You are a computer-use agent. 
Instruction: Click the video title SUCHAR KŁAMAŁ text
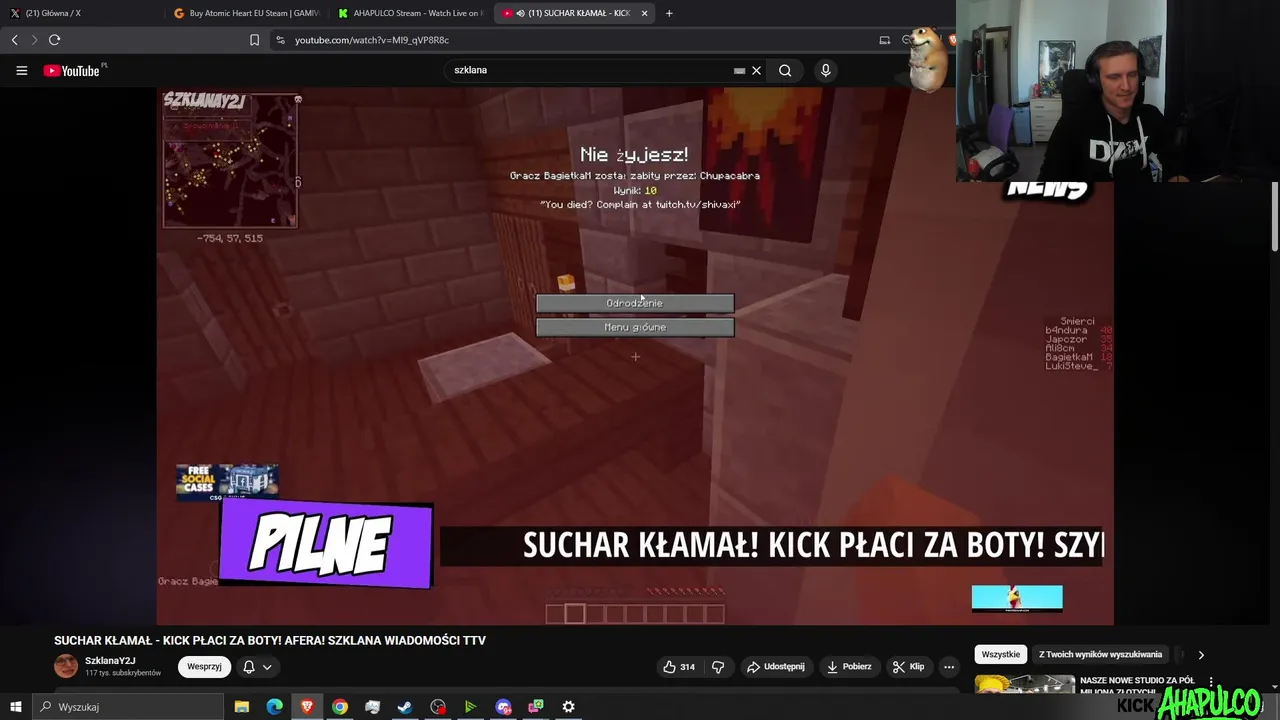coord(270,640)
